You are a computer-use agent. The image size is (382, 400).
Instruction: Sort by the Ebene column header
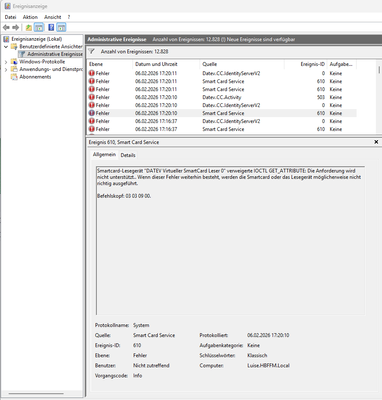[109, 64]
